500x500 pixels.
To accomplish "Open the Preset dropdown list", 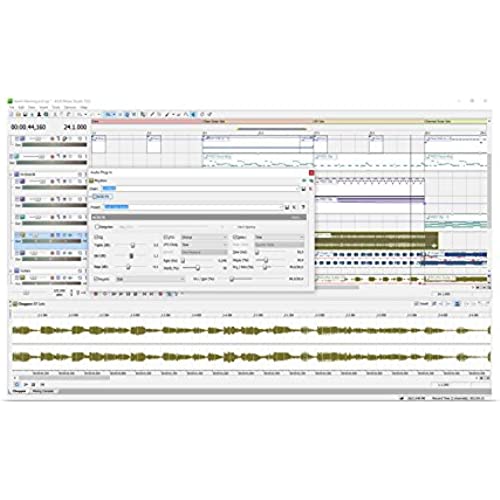I will click(x=193, y=207).
